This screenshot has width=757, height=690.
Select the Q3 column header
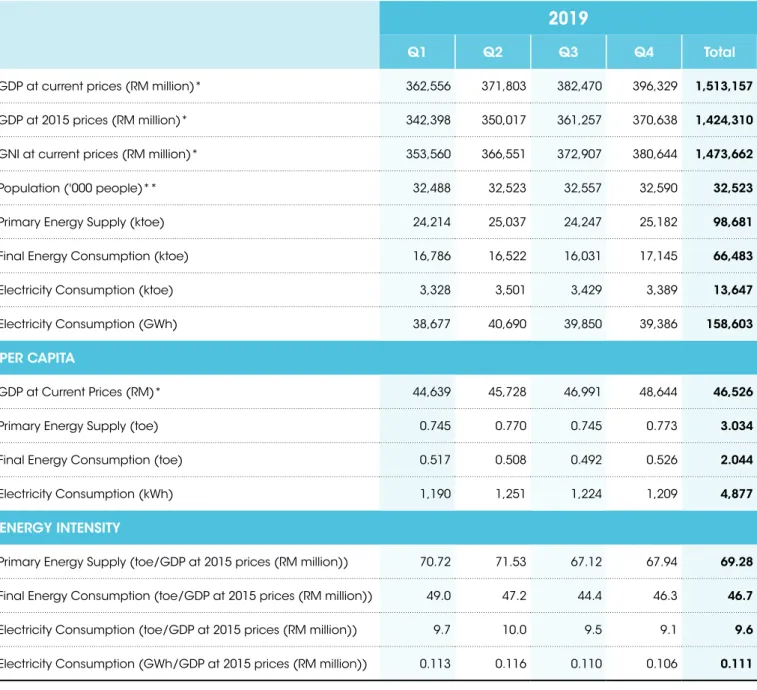pyautogui.click(x=568, y=52)
